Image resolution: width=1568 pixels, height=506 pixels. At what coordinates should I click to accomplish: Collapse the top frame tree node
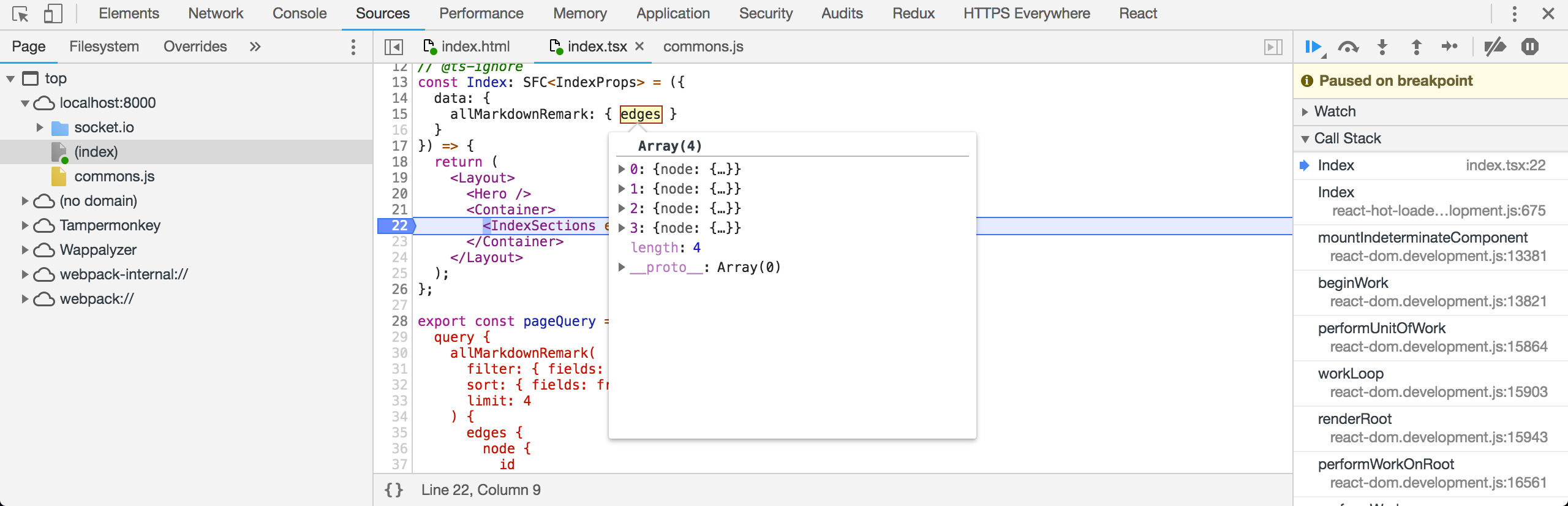click(x=10, y=78)
